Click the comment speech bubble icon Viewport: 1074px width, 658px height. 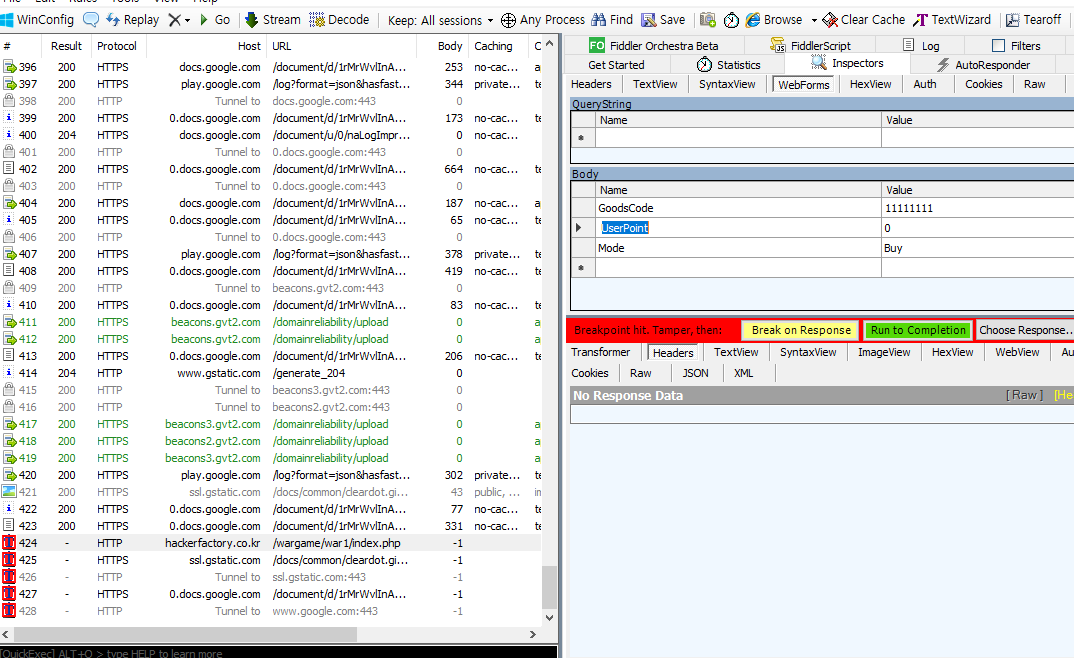(x=90, y=20)
